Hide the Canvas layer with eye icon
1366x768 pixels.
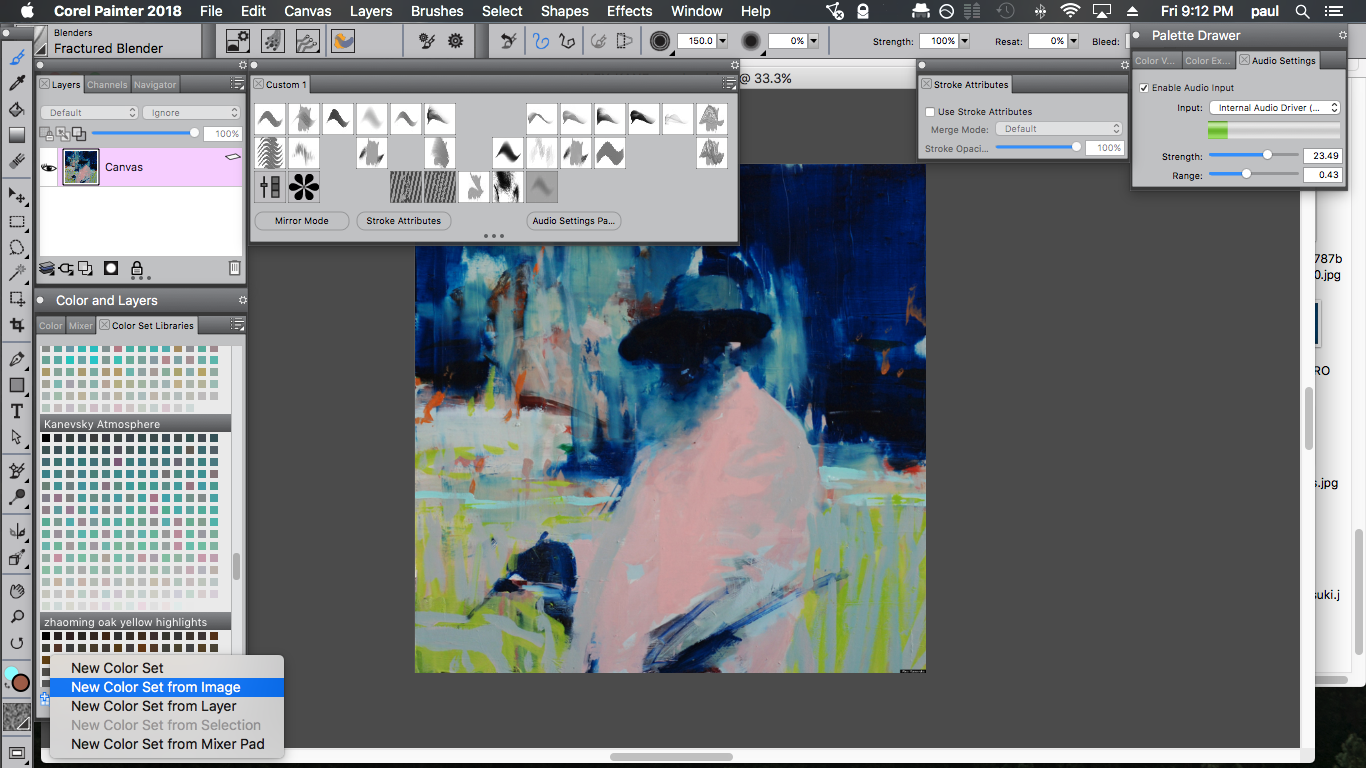coord(49,168)
